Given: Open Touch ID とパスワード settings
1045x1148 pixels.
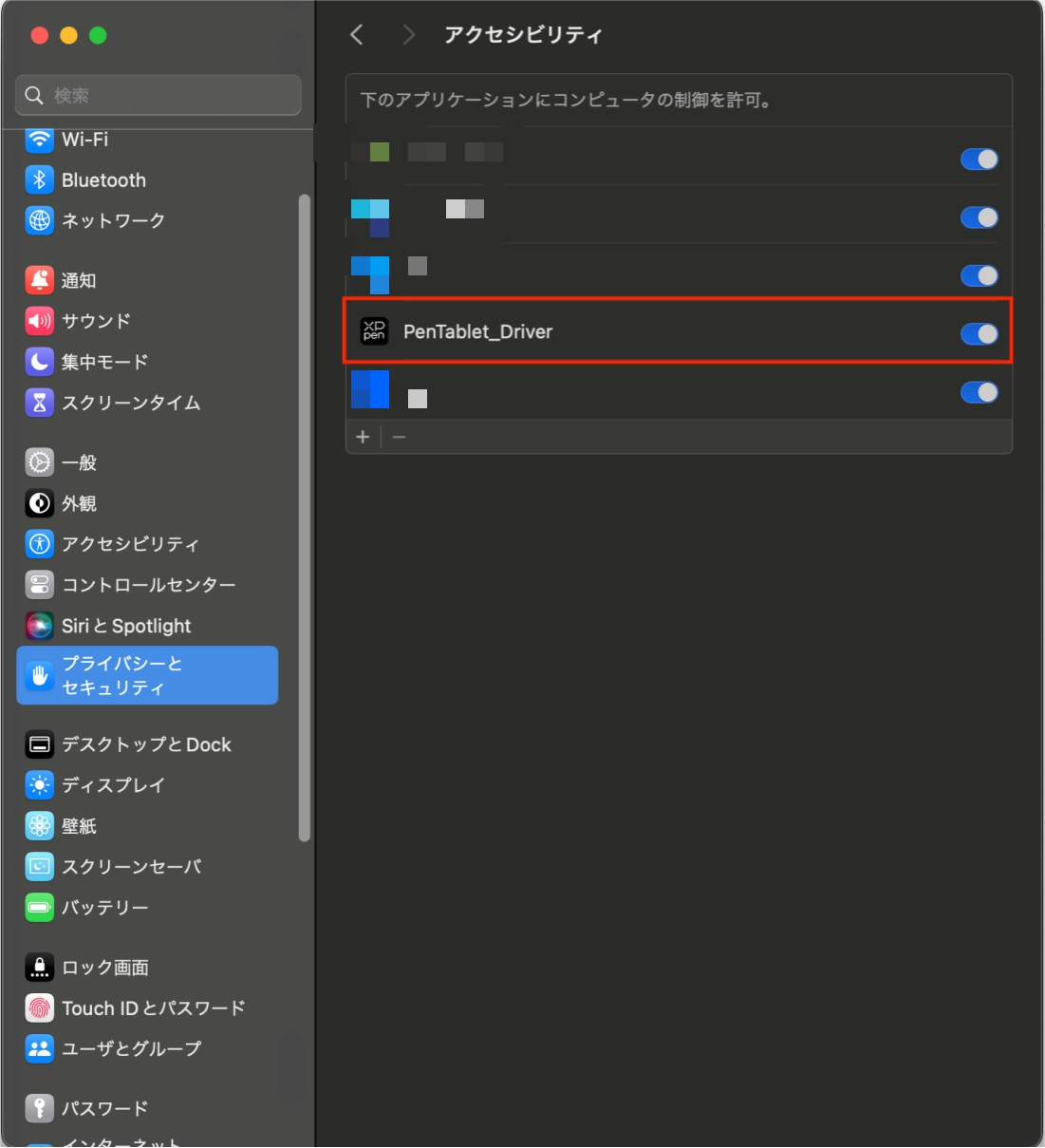Looking at the screenshot, I should (153, 1008).
